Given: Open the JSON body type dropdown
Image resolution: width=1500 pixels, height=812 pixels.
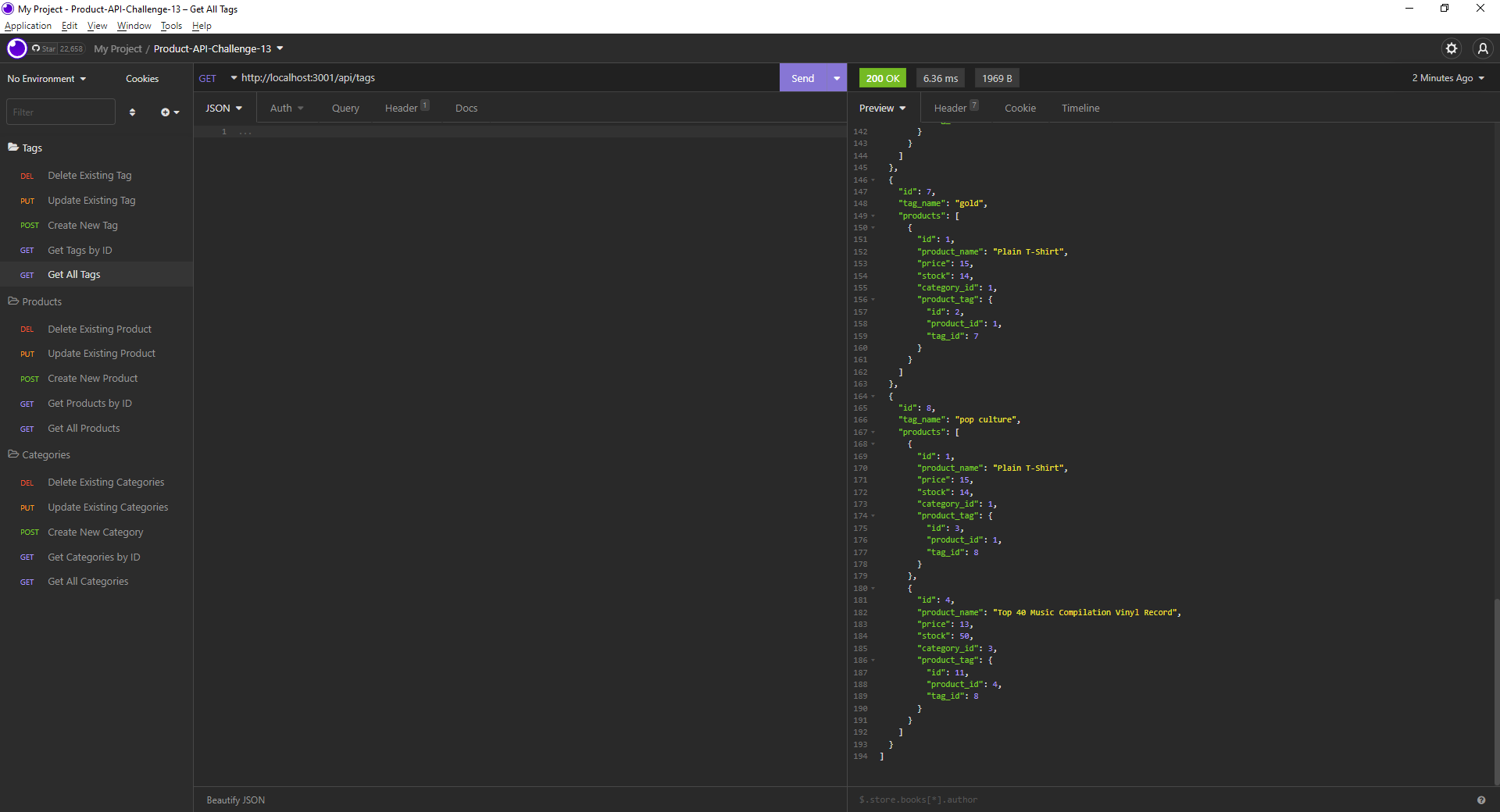Looking at the screenshot, I should coord(223,108).
